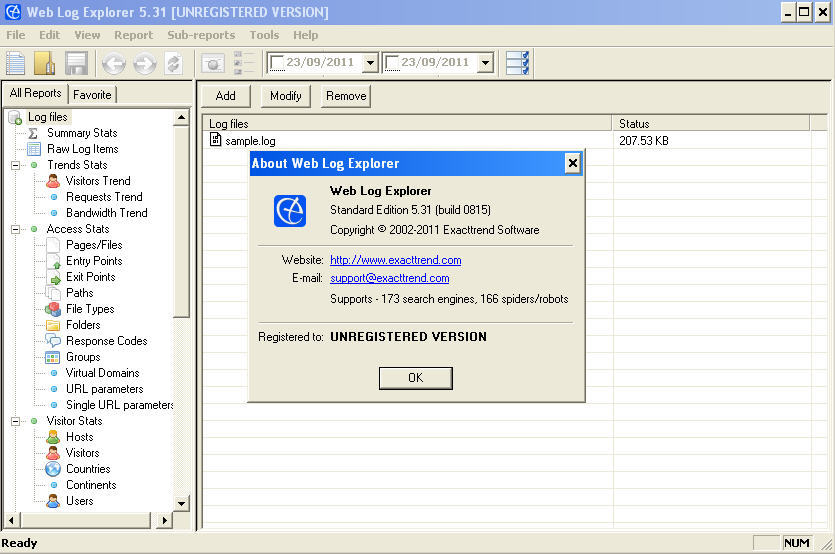The height and width of the screenshot is (554, 835).
Task: Click the new document toolbar icon
Action: pos(15,63)
